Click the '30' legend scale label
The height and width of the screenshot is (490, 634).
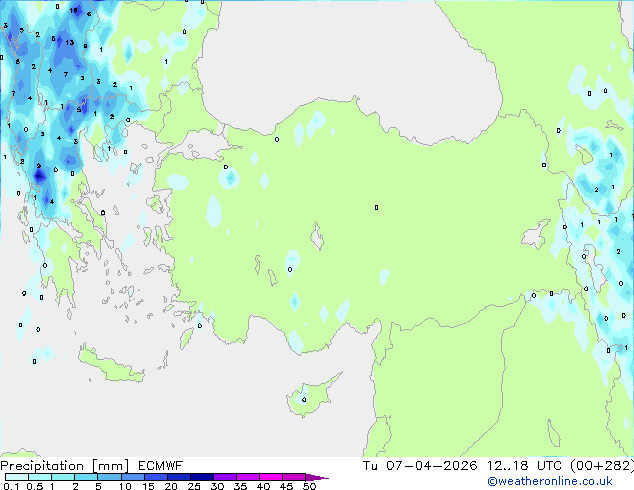[217, 486]
